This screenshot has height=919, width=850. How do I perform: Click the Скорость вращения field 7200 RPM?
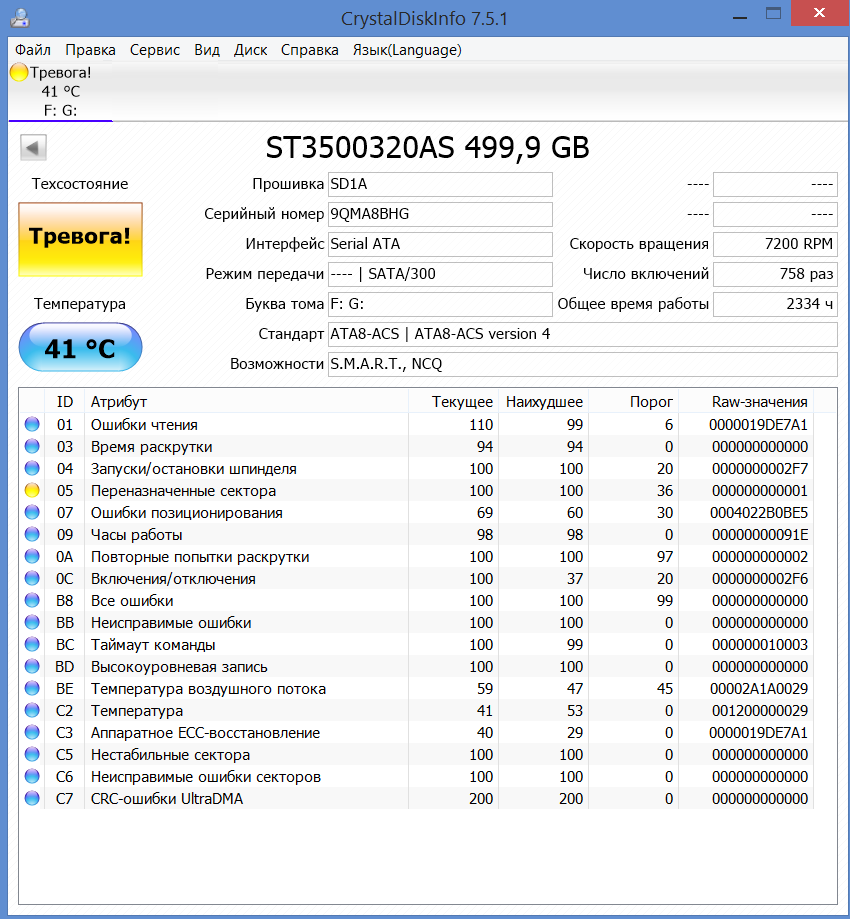tap(775, 244)
